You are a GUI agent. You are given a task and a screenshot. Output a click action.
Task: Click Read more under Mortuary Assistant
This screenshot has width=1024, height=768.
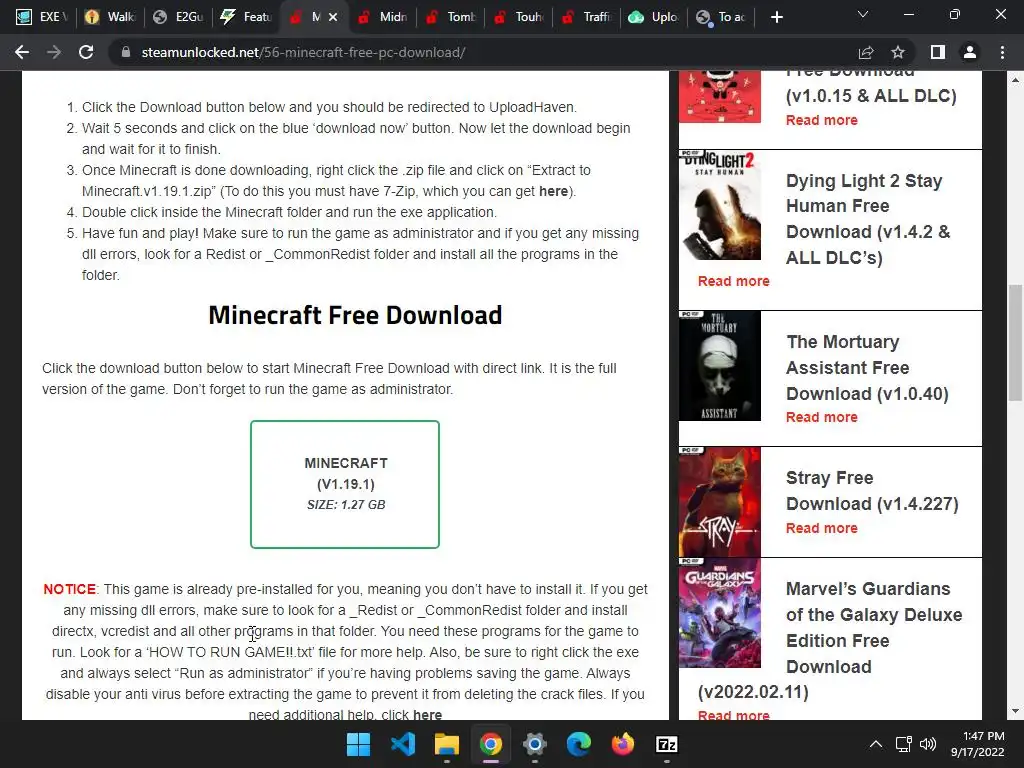pos(822,417)
